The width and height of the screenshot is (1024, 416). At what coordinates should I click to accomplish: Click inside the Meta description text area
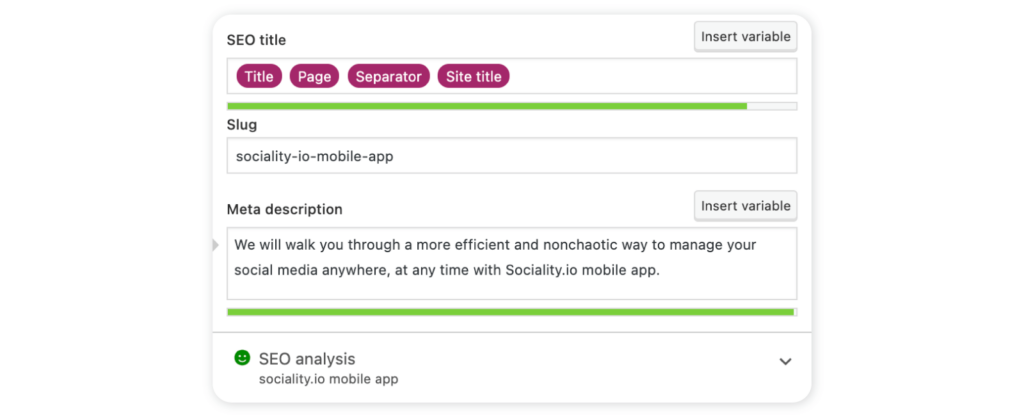[x=512, y=264]
